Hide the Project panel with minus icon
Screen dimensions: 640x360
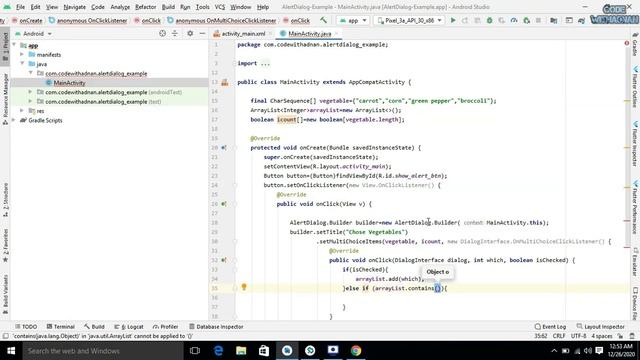(202, 33)
